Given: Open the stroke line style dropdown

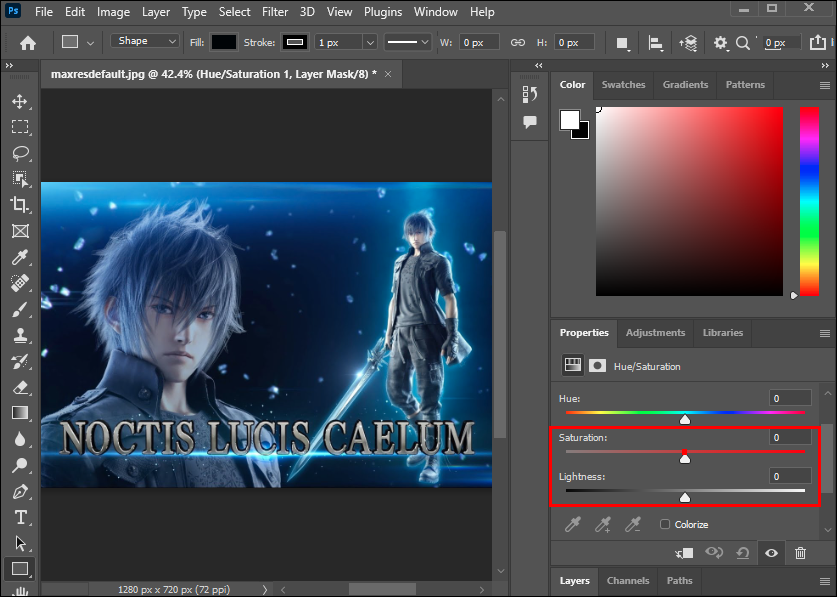Looking at the screenshot, I should point(408,42).
